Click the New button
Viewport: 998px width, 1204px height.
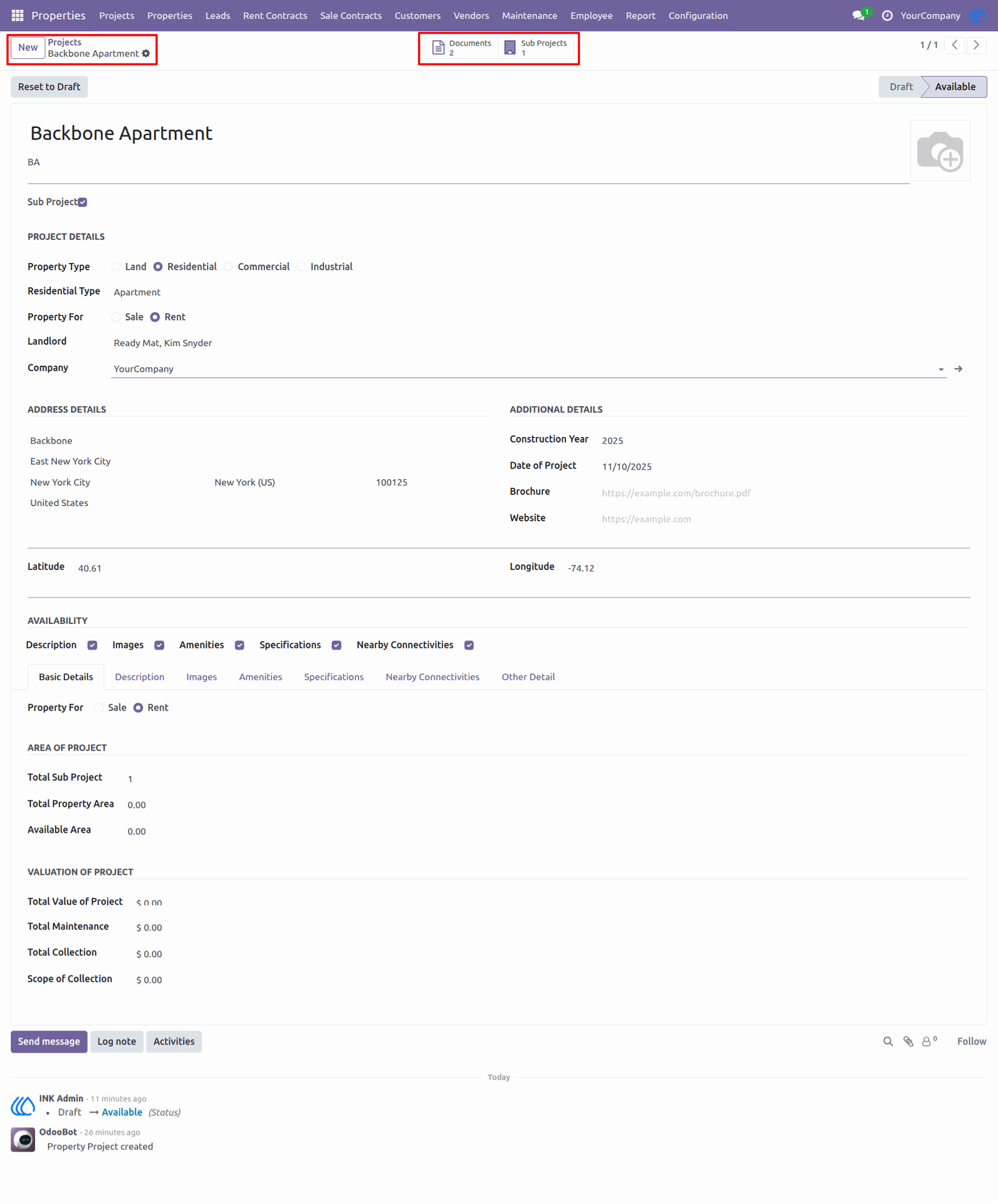tap(28, 48)
